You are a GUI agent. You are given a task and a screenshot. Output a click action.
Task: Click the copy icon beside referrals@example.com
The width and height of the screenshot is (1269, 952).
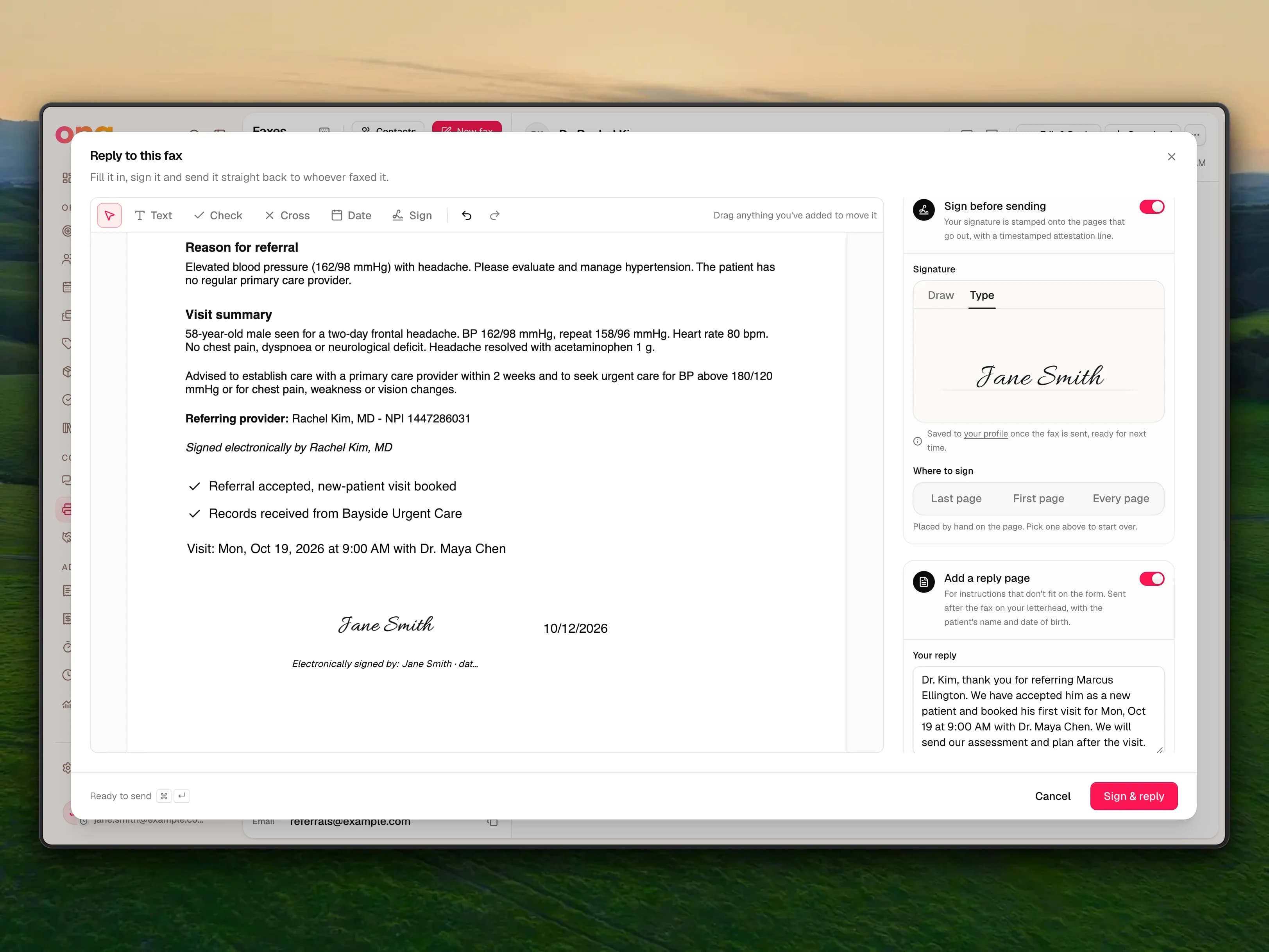click(492, 822)
